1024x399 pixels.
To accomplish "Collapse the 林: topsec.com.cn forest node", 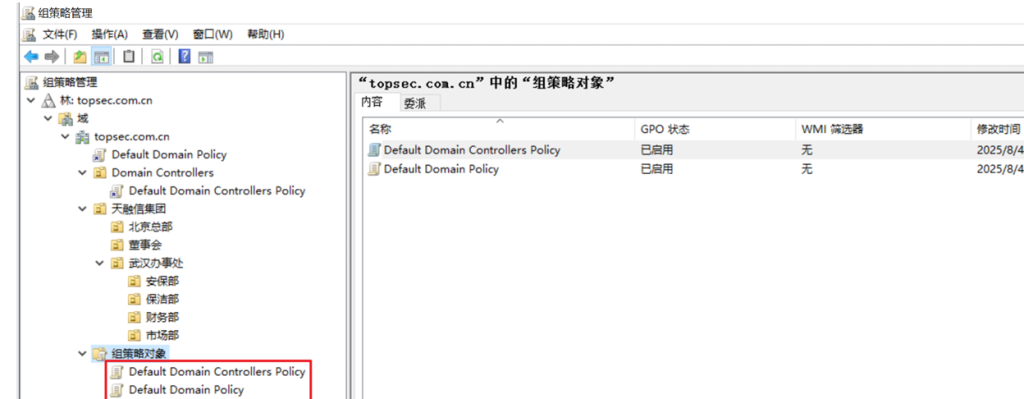I will point(31,101).
